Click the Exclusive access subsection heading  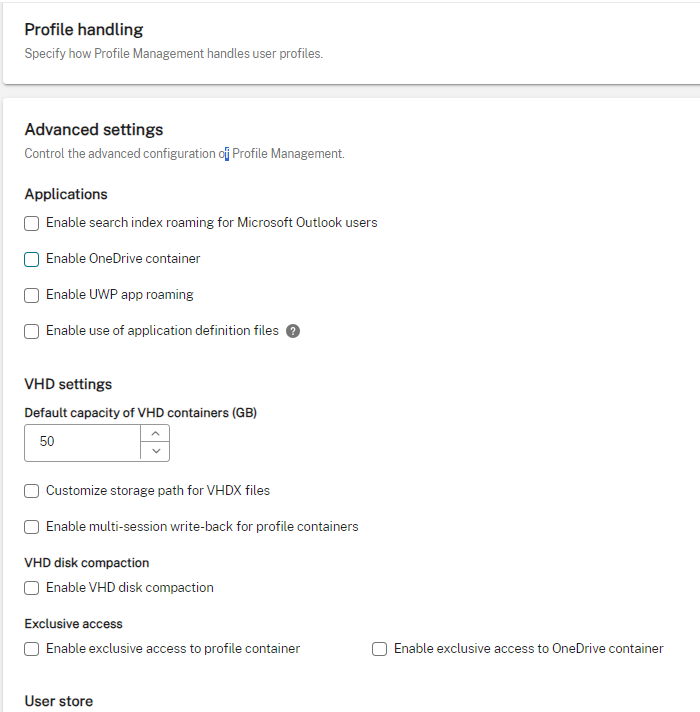pos(74,624)
